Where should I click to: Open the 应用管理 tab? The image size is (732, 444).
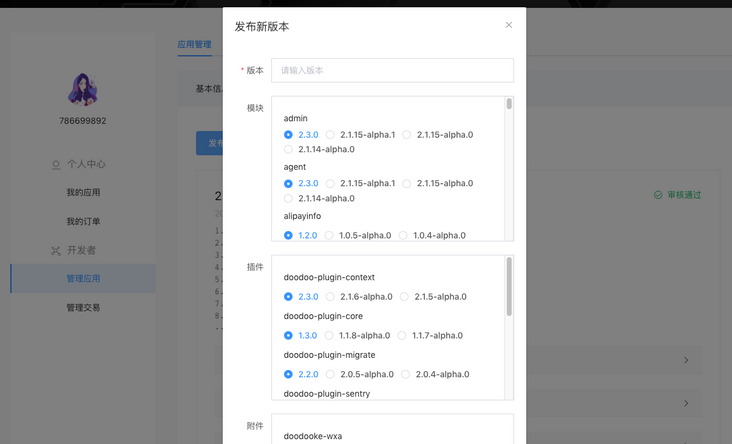coord(194,44)
